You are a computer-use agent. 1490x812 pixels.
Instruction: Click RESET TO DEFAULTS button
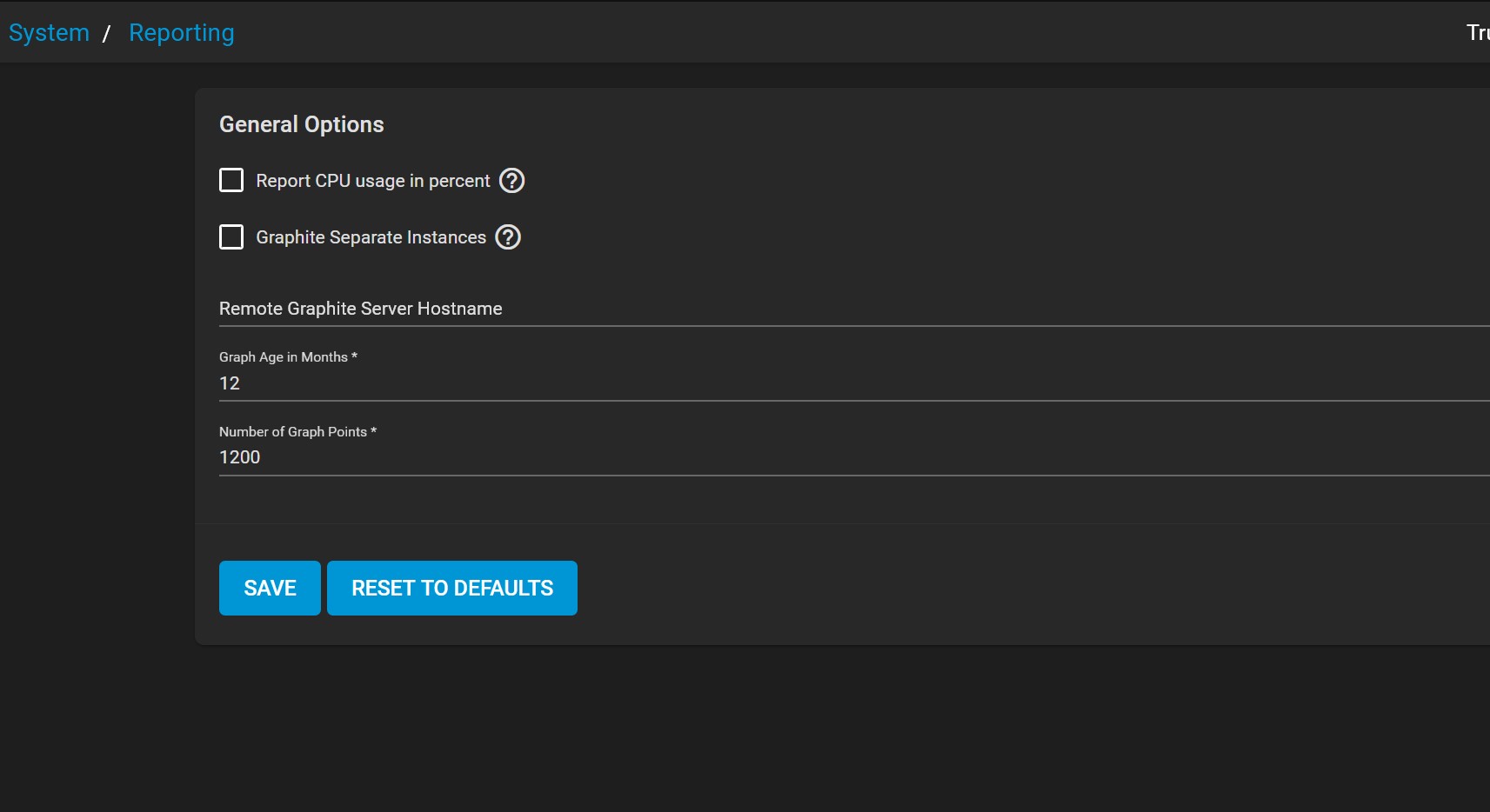click(452, 589)
